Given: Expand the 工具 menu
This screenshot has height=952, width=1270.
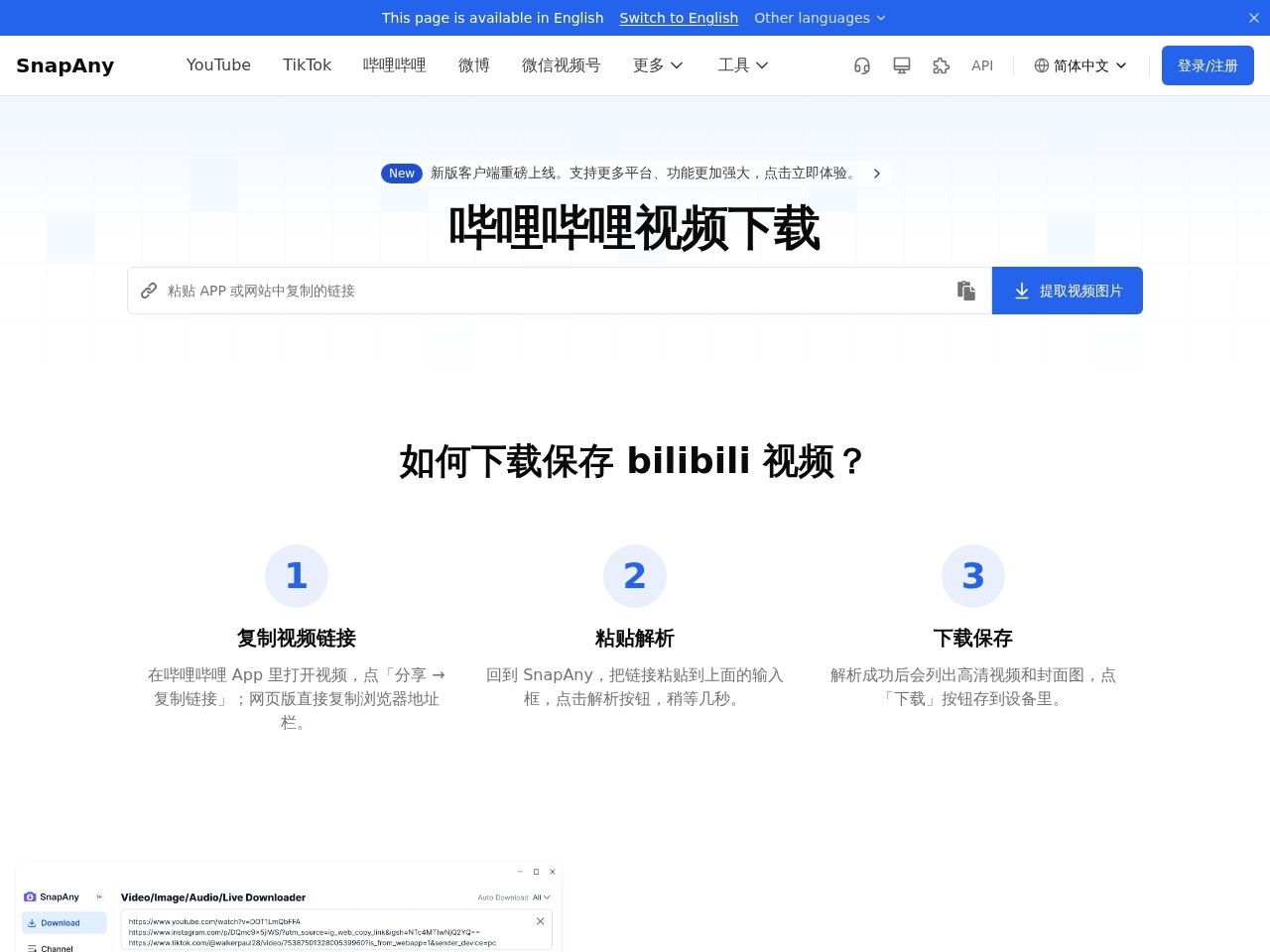Looking at the screenshot, I should coord(744,64).
